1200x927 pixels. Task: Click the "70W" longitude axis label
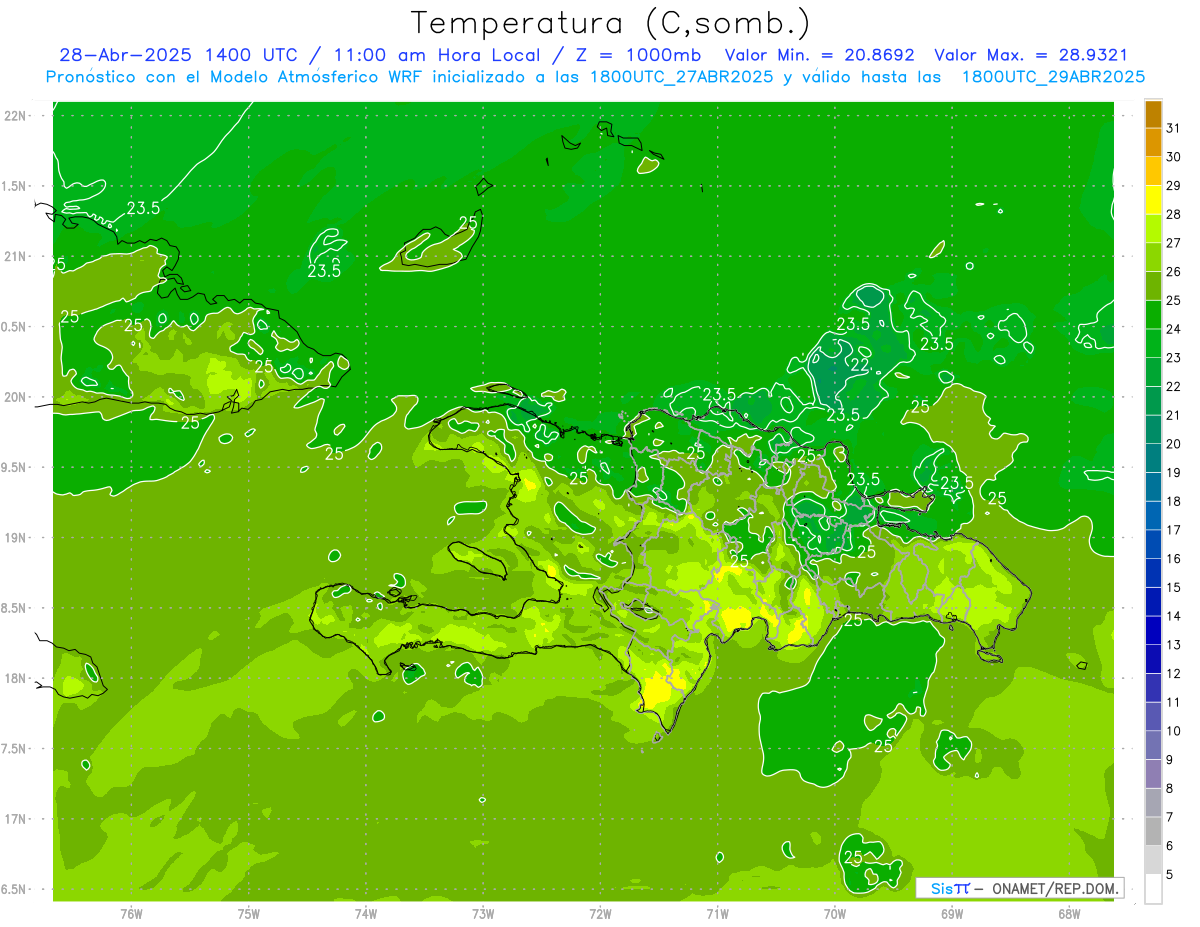(x=835, y=914)
